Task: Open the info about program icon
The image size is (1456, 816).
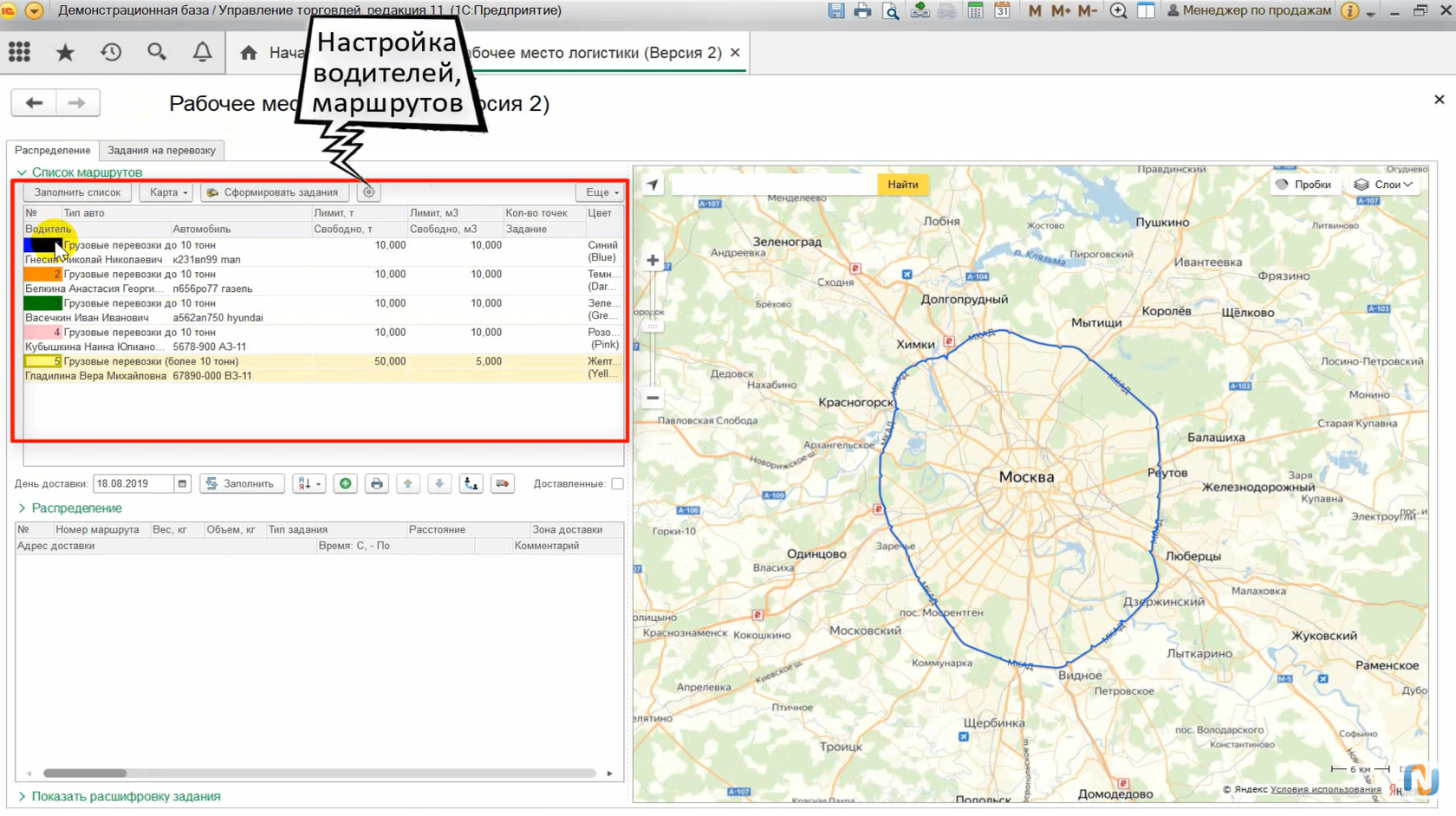Action: tap(1349, 10)
